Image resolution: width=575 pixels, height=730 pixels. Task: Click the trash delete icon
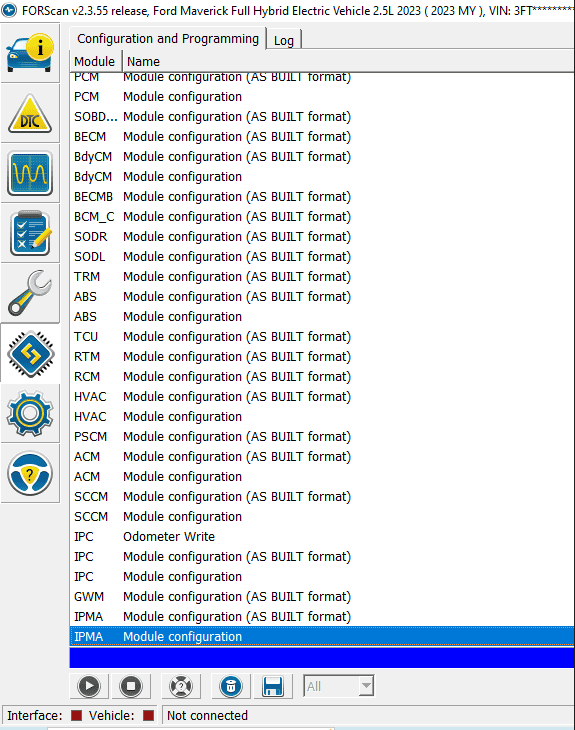click(x=230, y=686)
